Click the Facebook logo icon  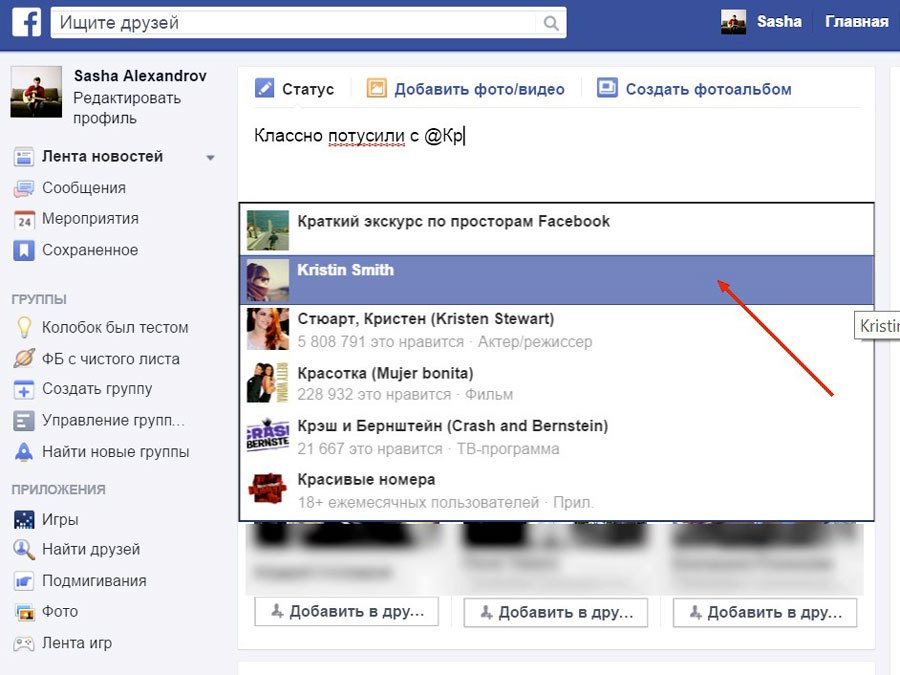(x=26, y=22)
